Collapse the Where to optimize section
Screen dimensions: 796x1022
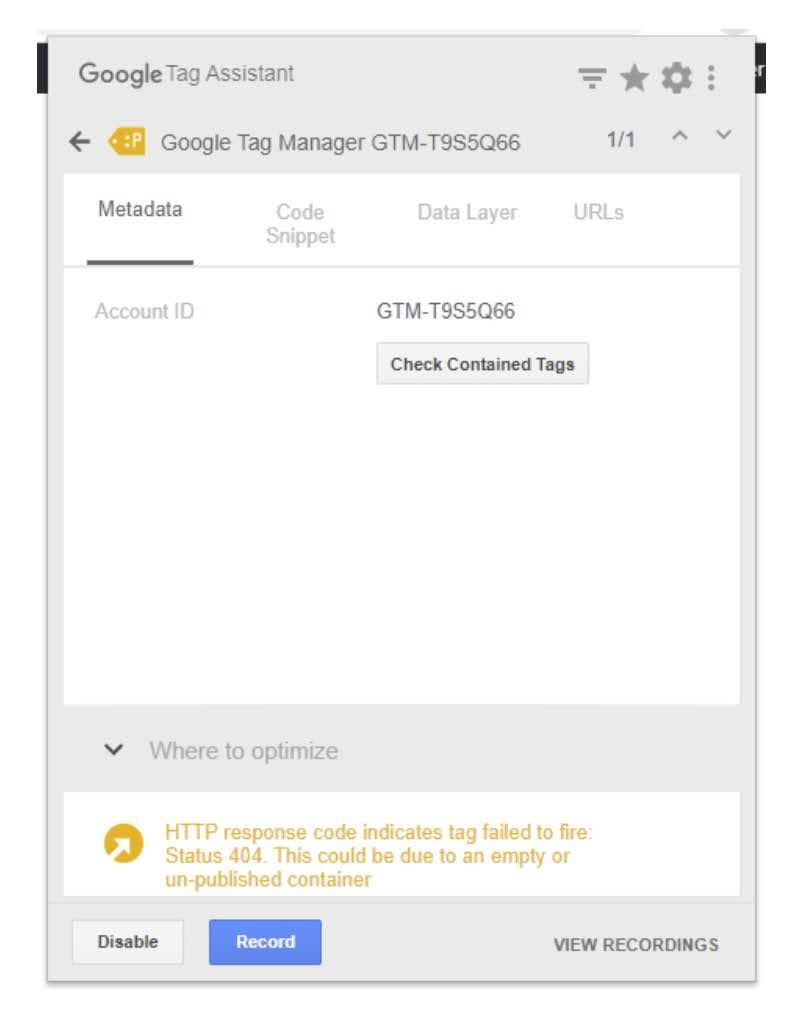click(x=113, y=750)
